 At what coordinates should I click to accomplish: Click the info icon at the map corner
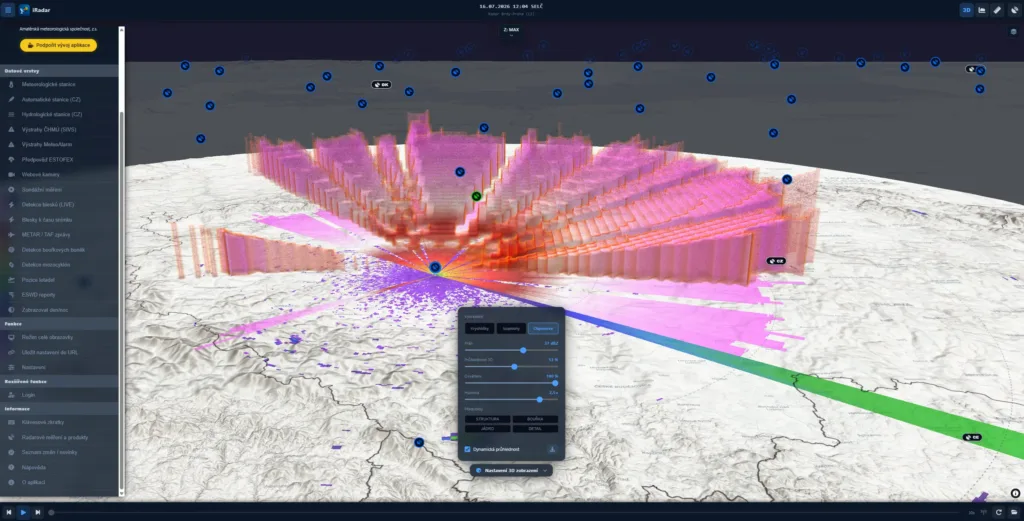[1015, 494]
